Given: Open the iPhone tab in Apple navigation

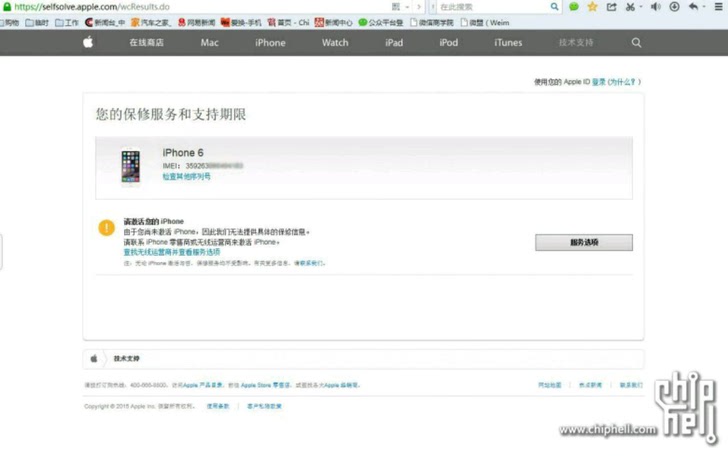Looking at the screenshot, I should coord(270,43).
